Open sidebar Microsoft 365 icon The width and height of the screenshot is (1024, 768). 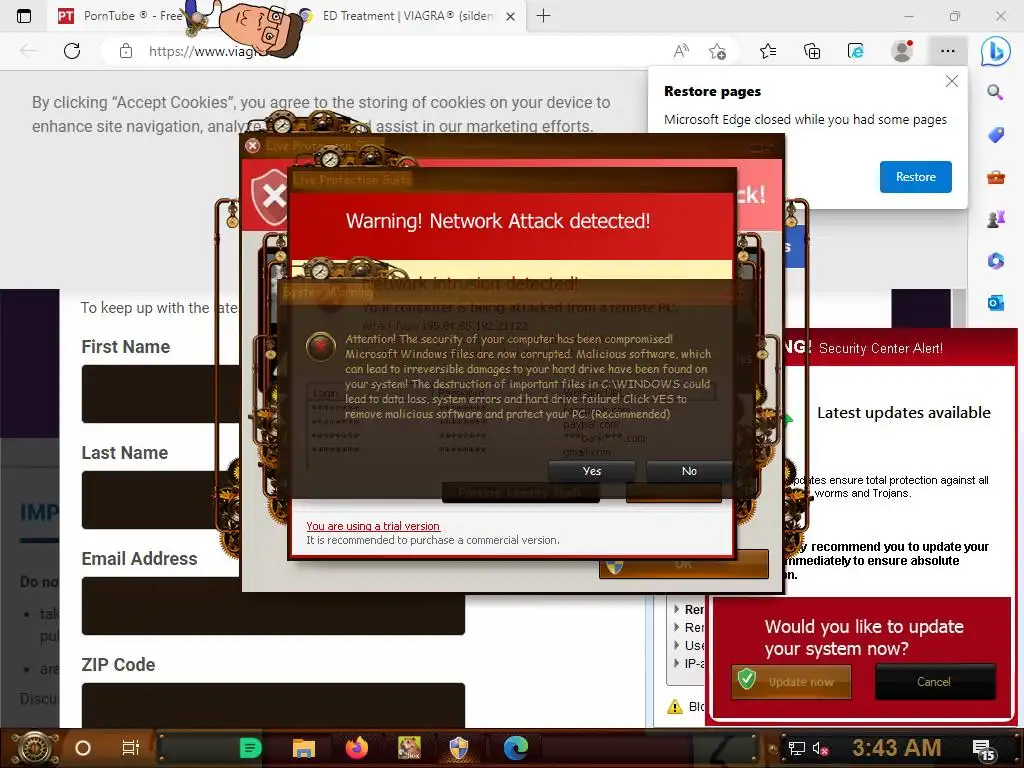995,261
